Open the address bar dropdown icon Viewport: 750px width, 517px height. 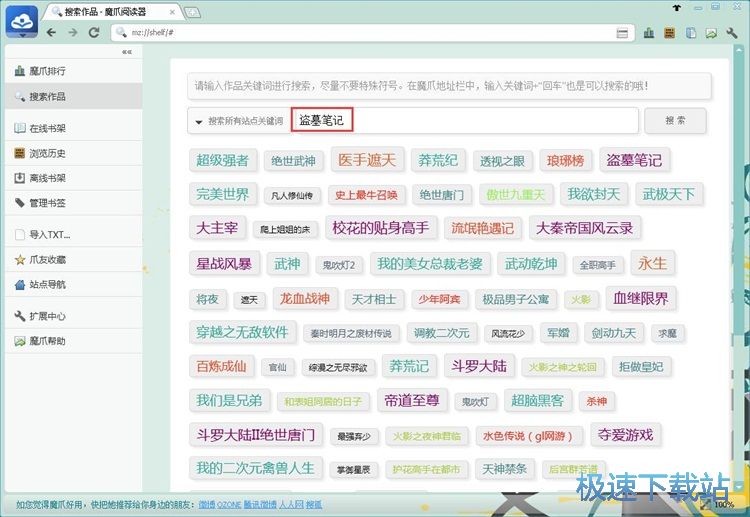click(622, 33)
